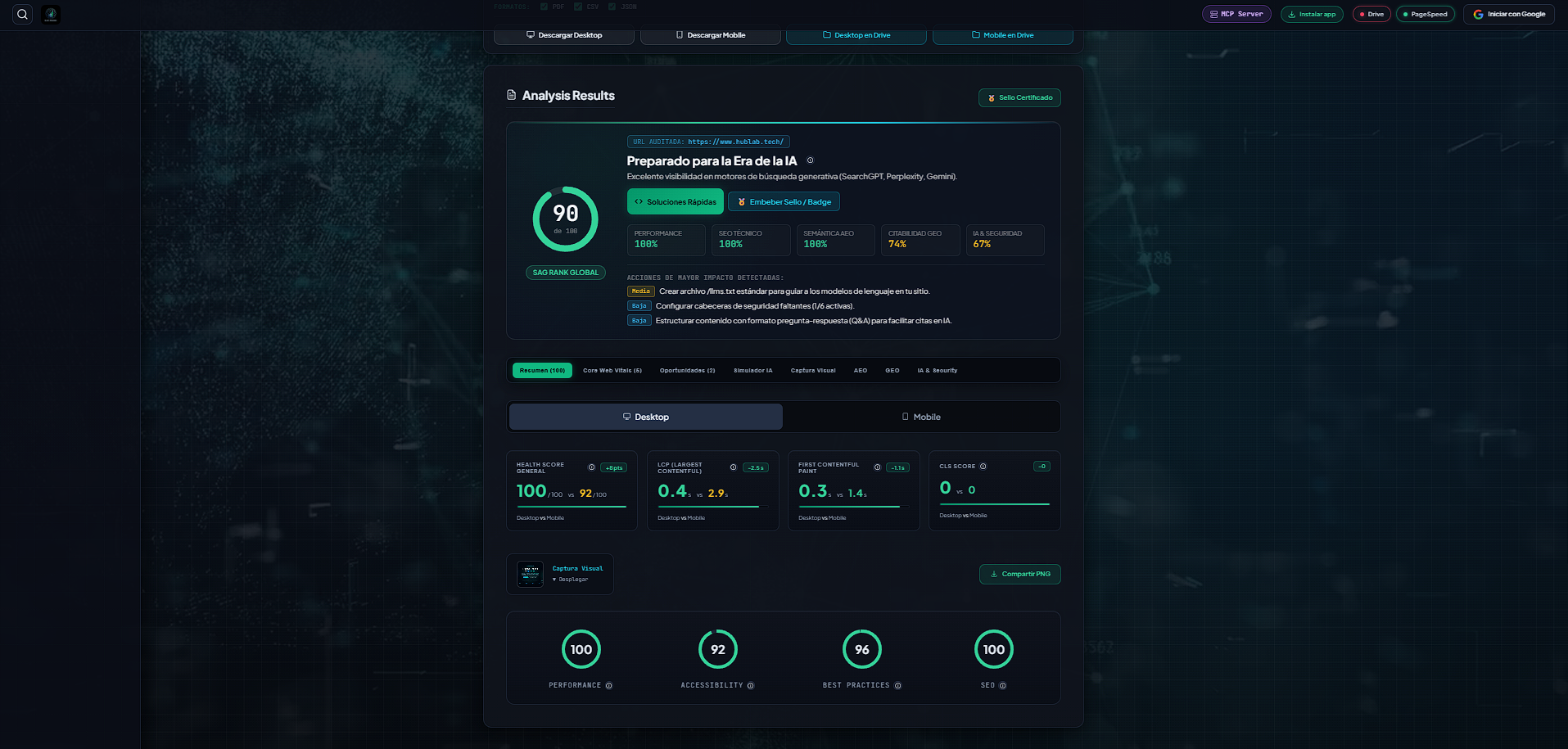This screenshot has height=749, width=1568.
Task: Click the info icon beside Accessibility label
Action: [751, 686]
